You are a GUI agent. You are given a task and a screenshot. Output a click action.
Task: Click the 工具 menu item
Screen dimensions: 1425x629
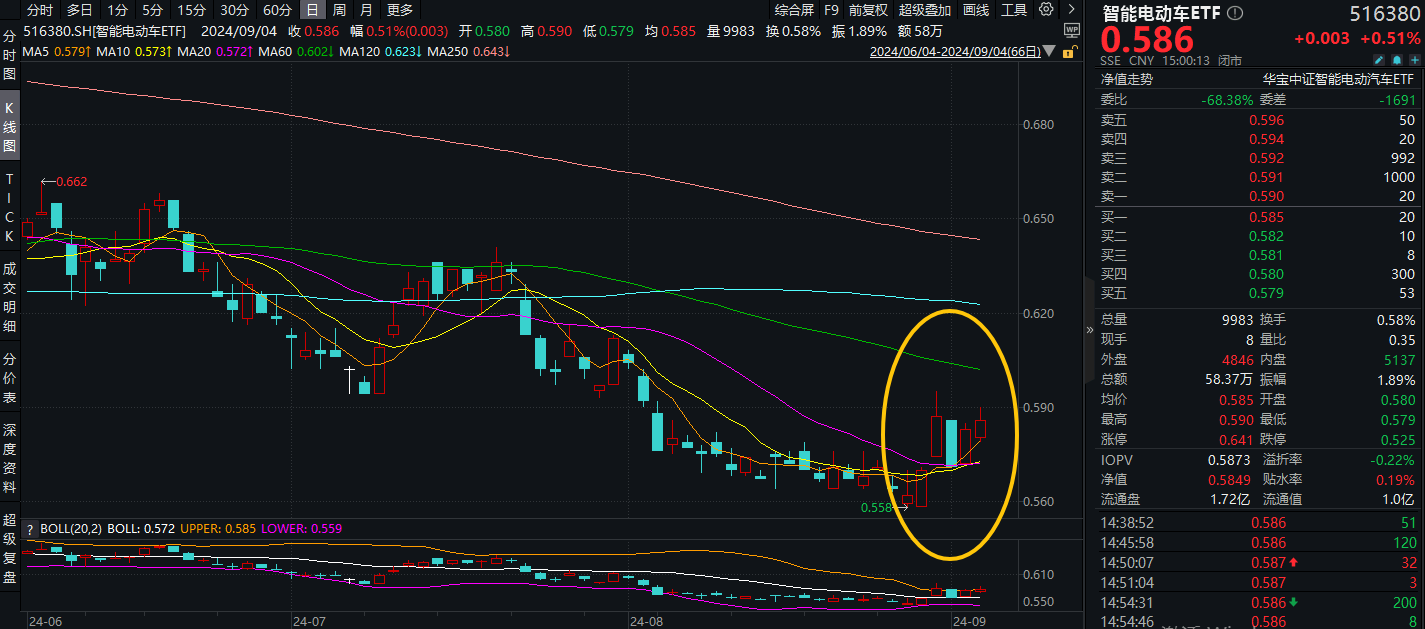[x=1013, y=9]
